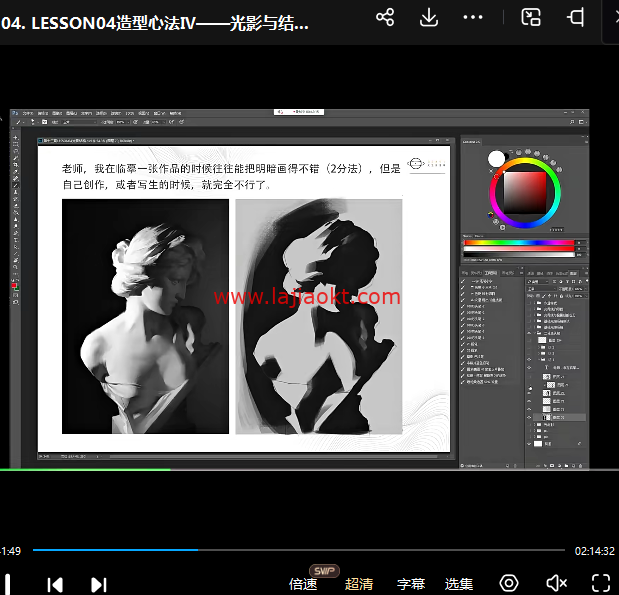Skip to the previous episode
Screen dimensions: 619x595
pos(55,585)
